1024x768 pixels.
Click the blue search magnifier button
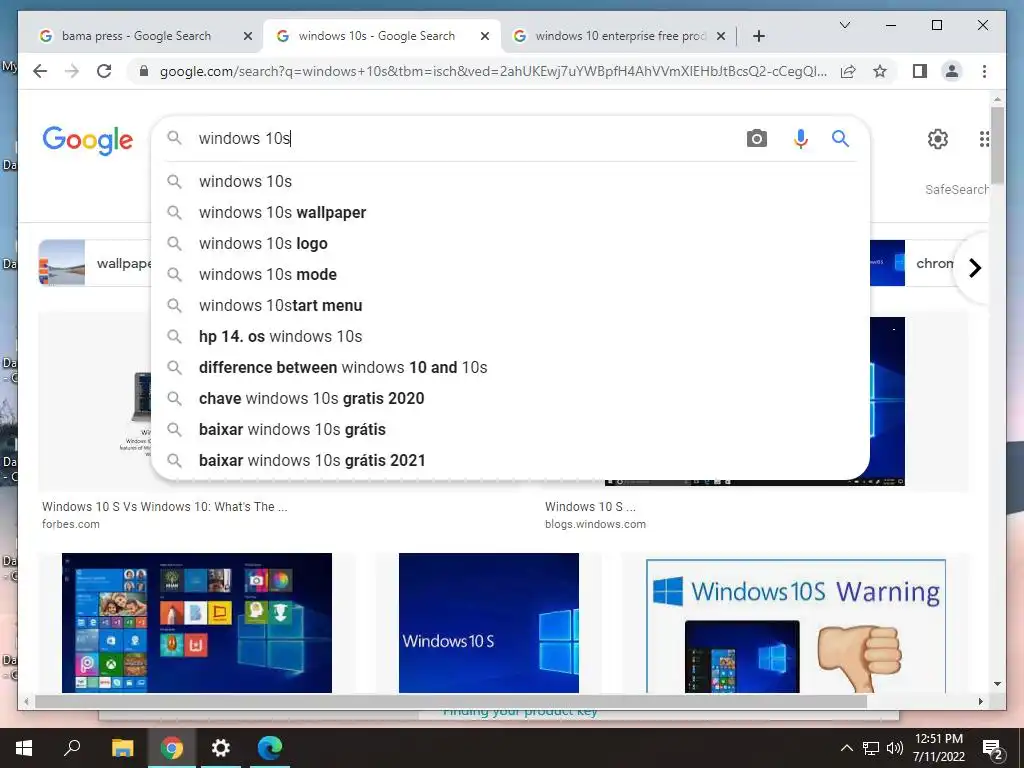(840, 138)
